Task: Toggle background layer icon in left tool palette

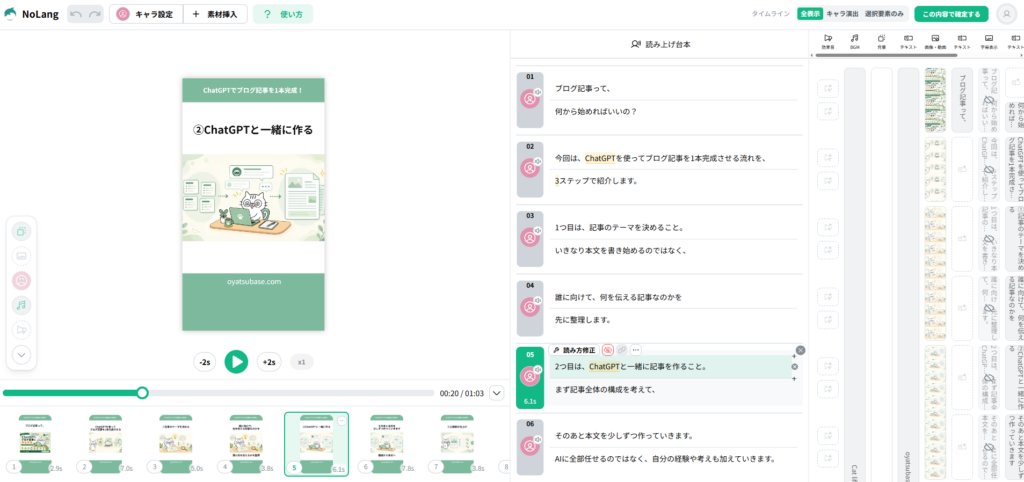Action: 22,231
